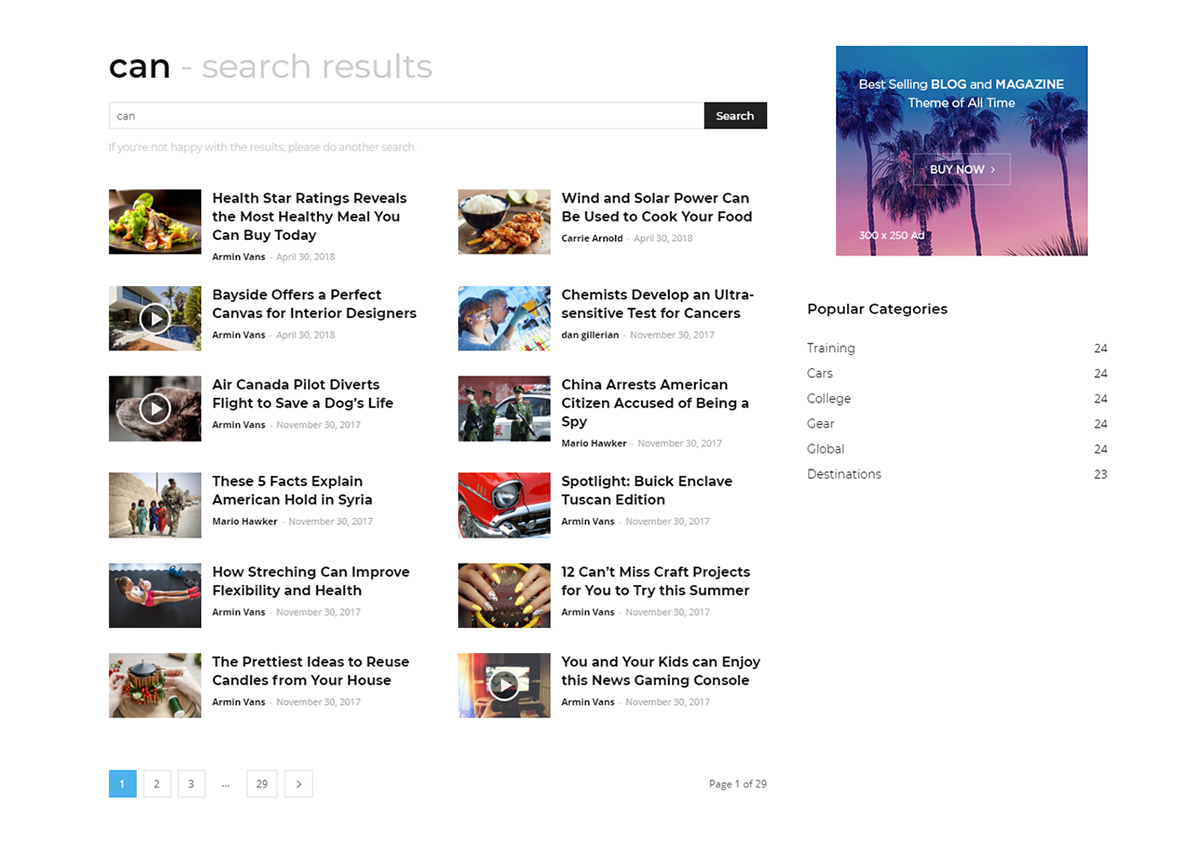Focus the search text input field

405,116
